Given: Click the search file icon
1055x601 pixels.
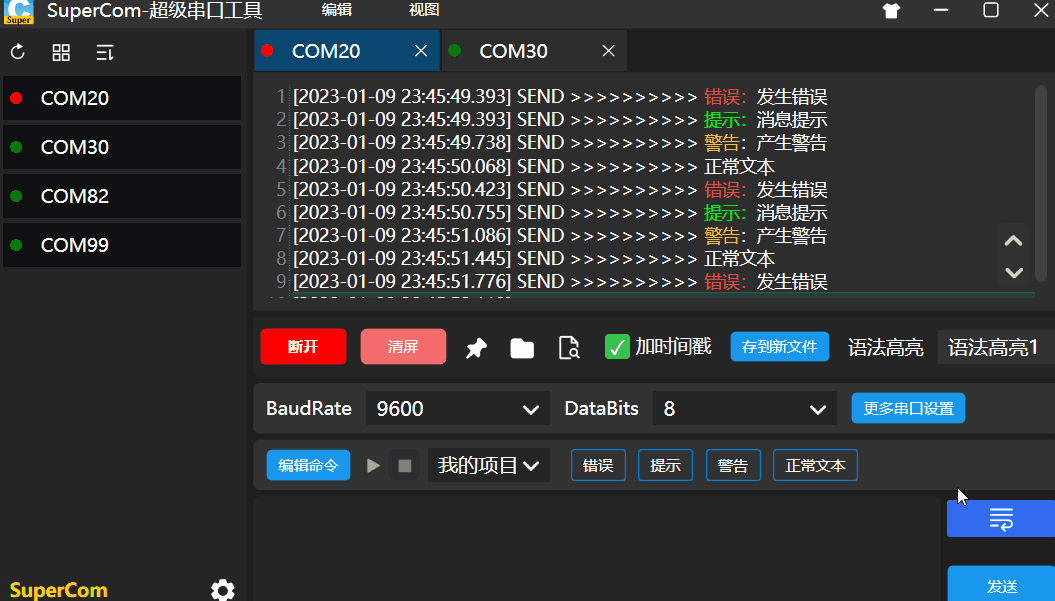Looking at the screenshot, I should tap(569, 347).
